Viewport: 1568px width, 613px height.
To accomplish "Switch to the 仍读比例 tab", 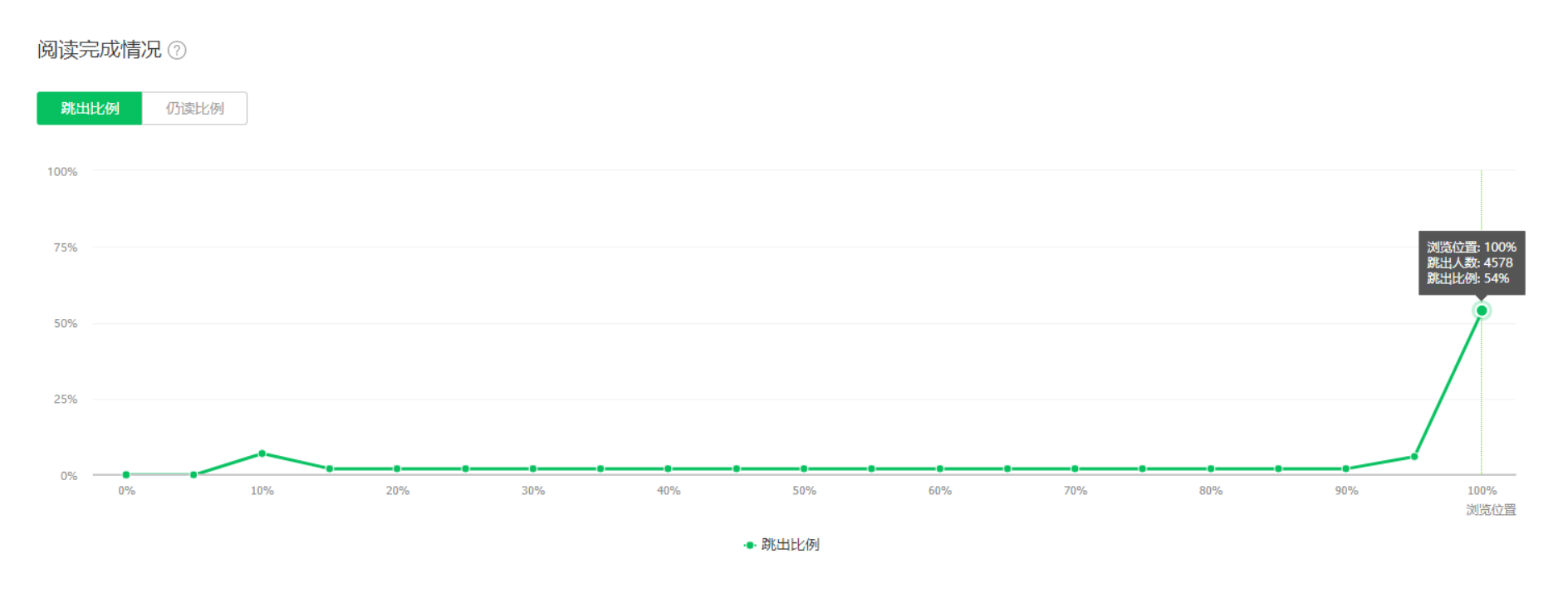I will pyautogui.click(x=194, y=109).
